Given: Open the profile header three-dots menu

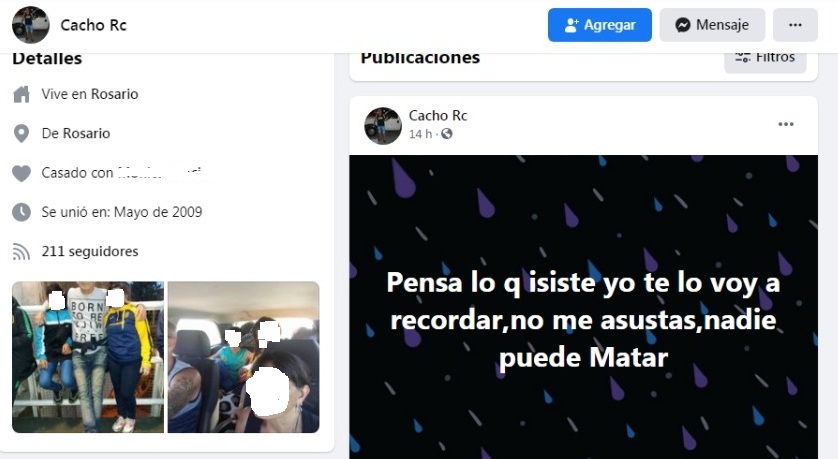Looking at the screenshot, I should [x=795, y=25].
